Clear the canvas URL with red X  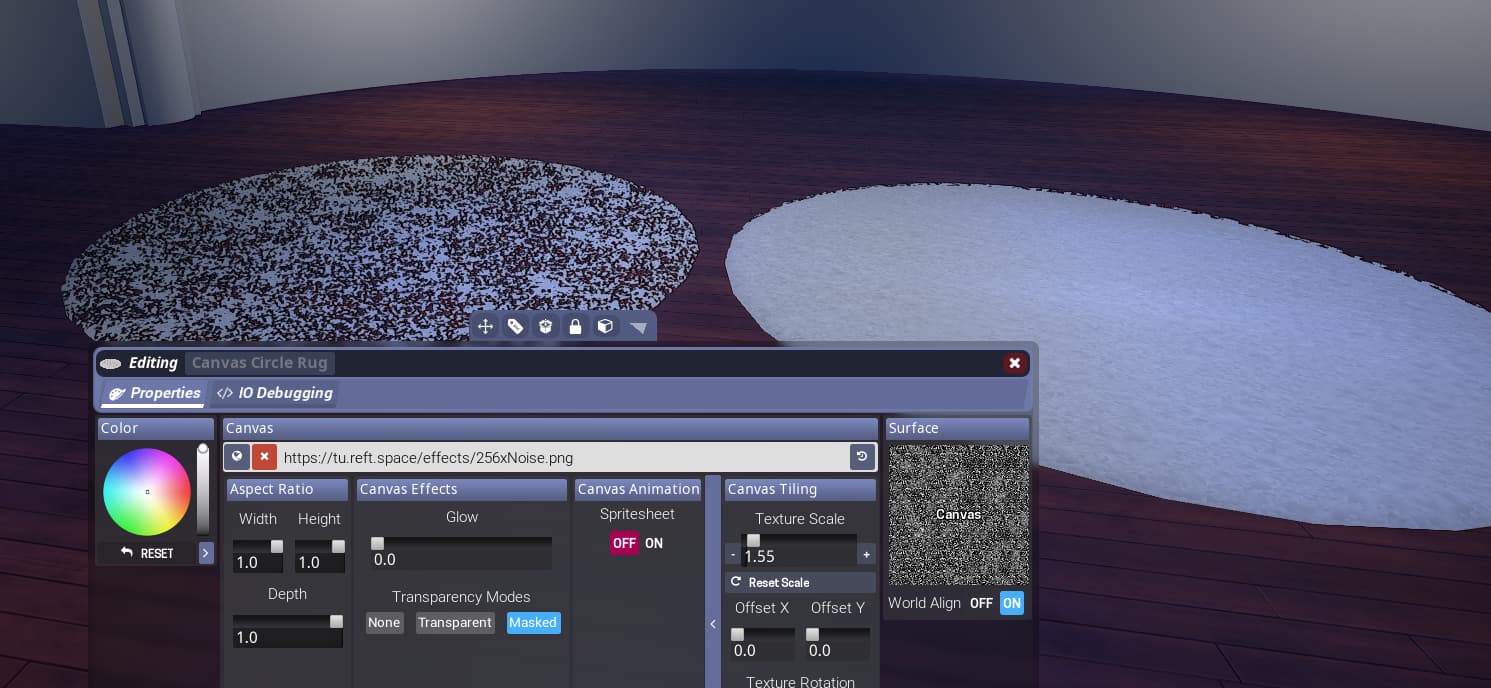coord(264,457)
